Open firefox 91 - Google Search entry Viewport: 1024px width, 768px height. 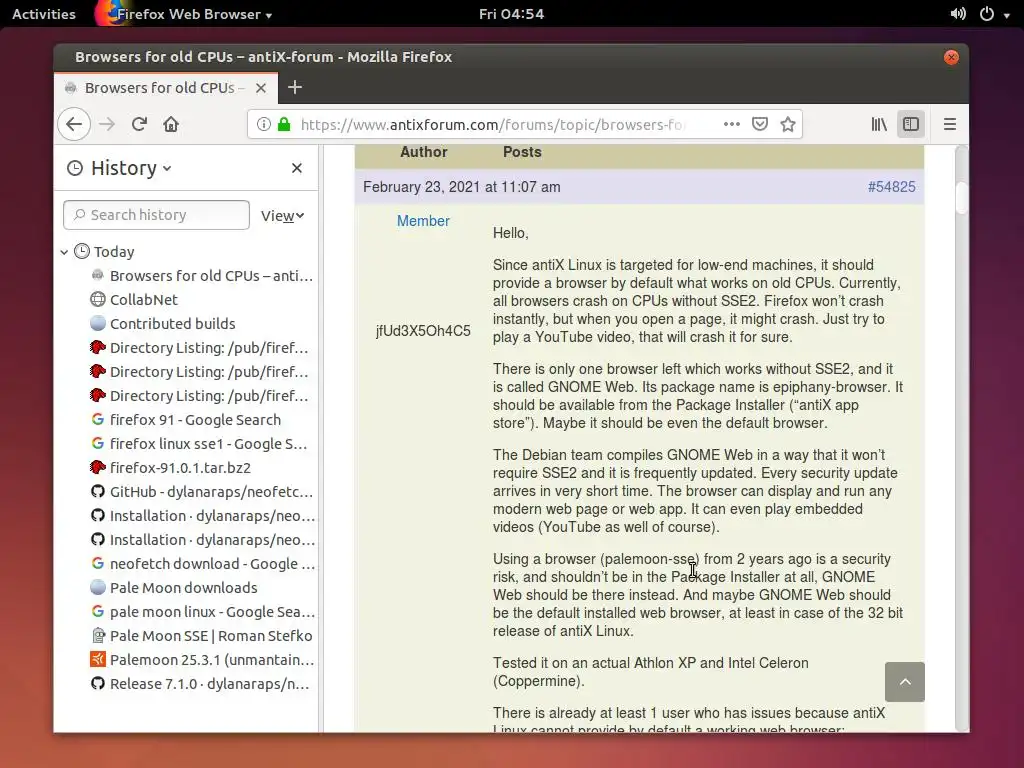coord(186,420)
